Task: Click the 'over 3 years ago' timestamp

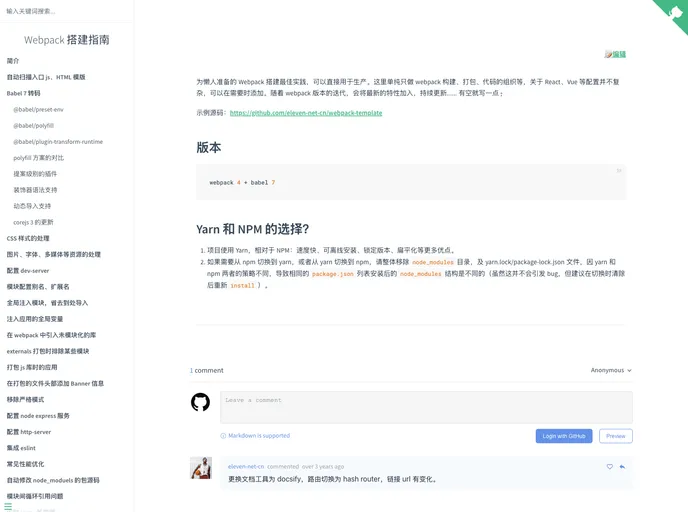Action: click(x=323, y=466)
